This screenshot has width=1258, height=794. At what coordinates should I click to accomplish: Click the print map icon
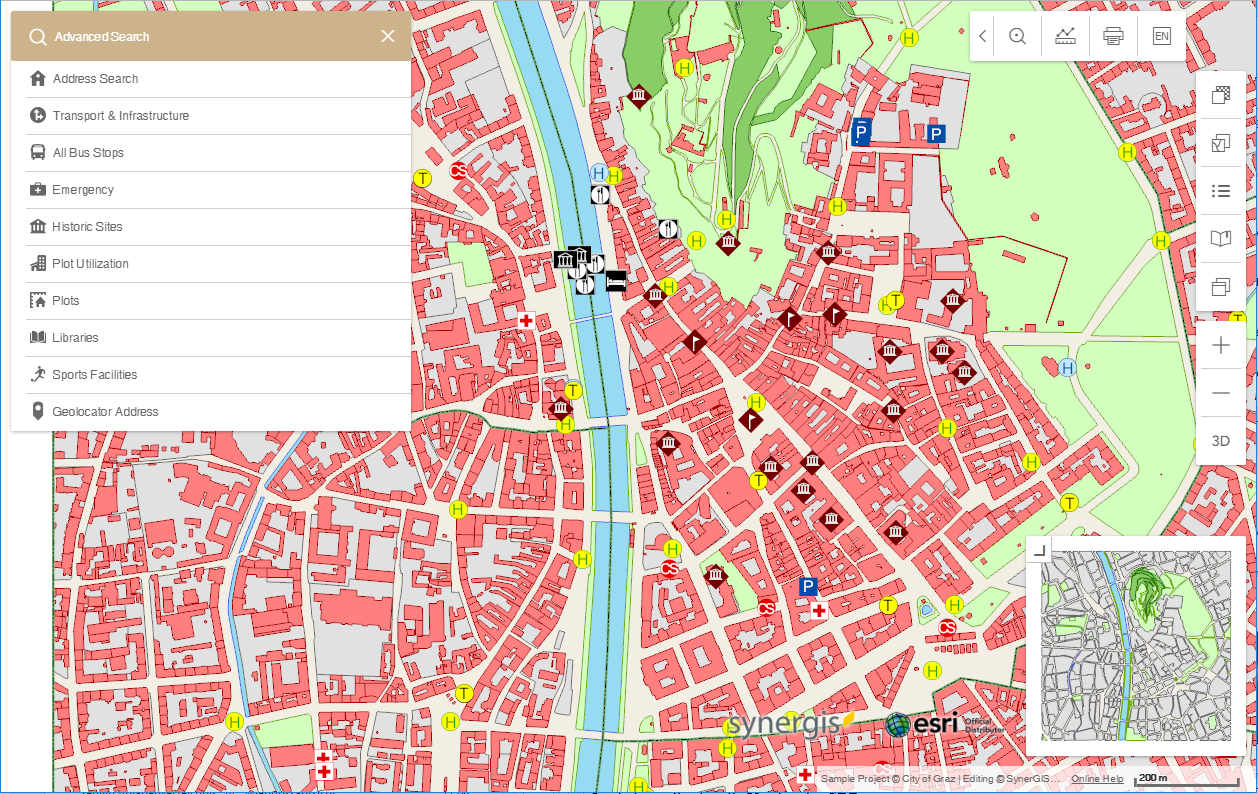coord(1113,36)
